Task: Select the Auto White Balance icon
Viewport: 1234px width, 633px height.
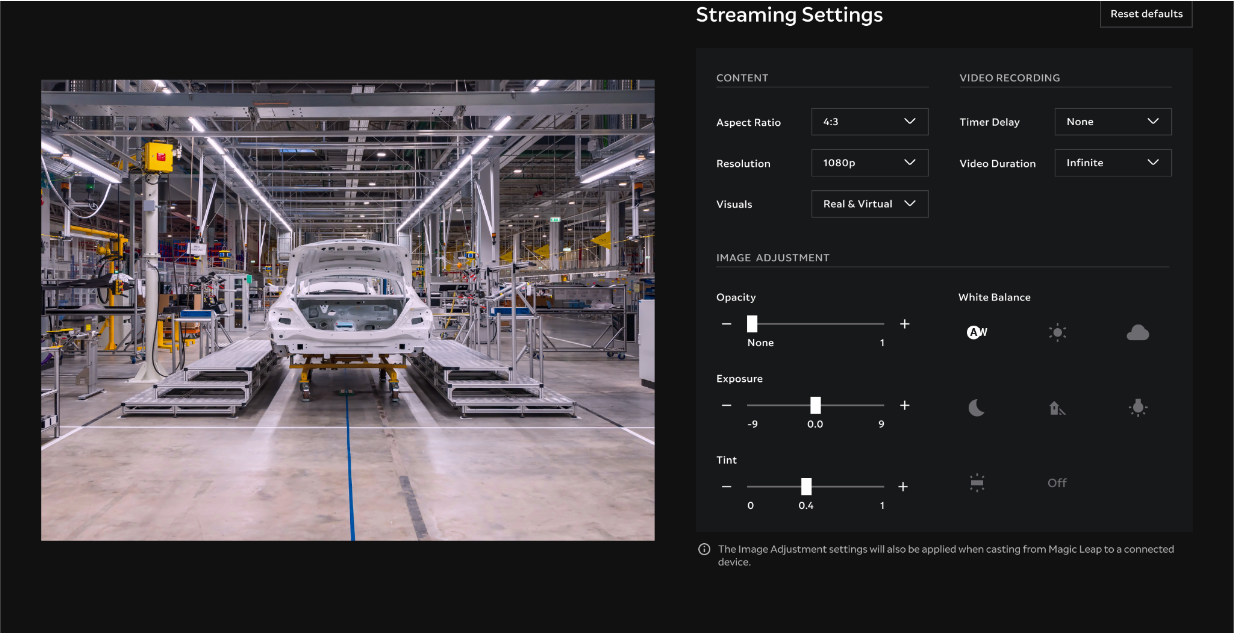Action: 976,331
